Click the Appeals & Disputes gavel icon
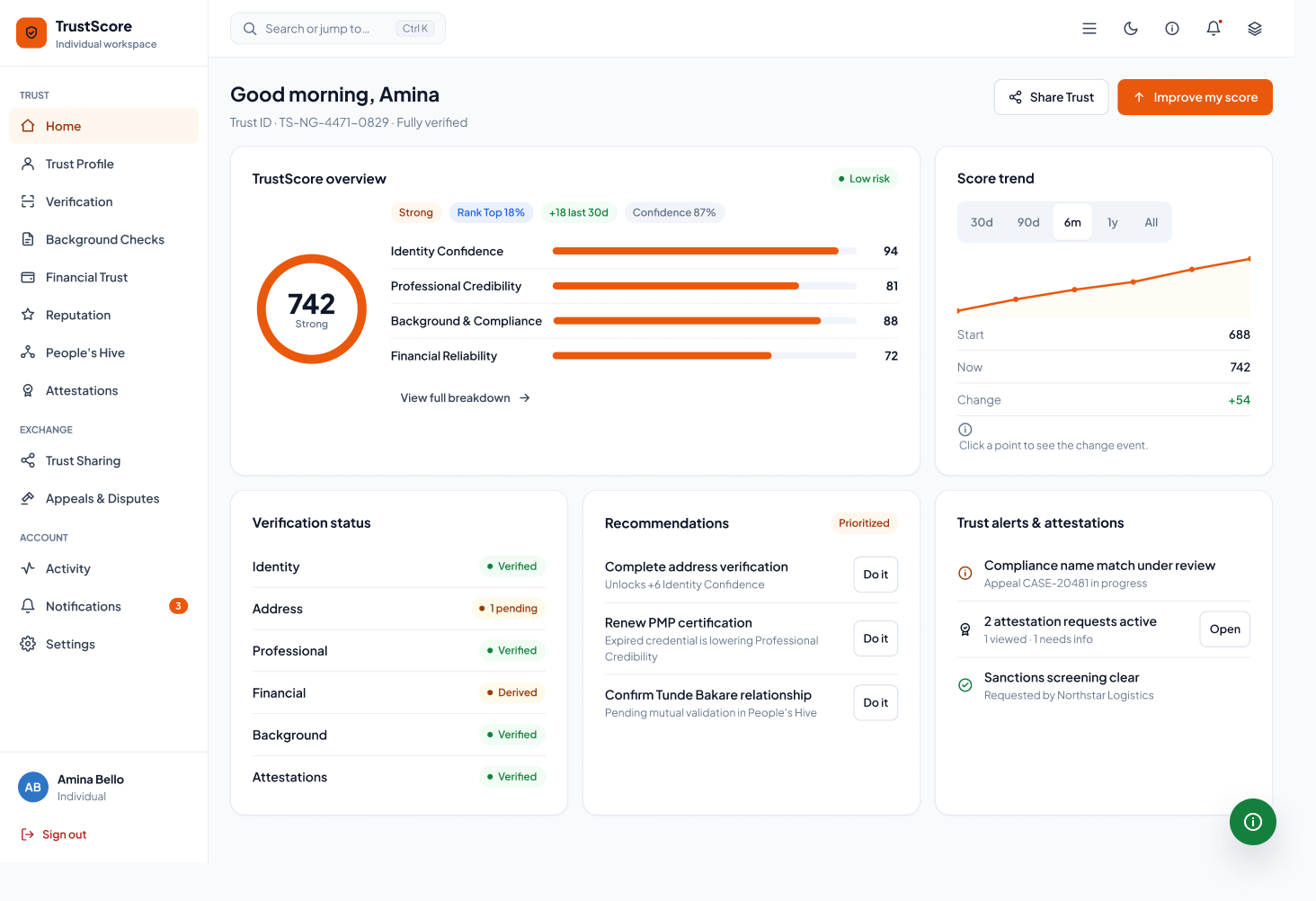The image size is (1316, 901). point(28,498)
